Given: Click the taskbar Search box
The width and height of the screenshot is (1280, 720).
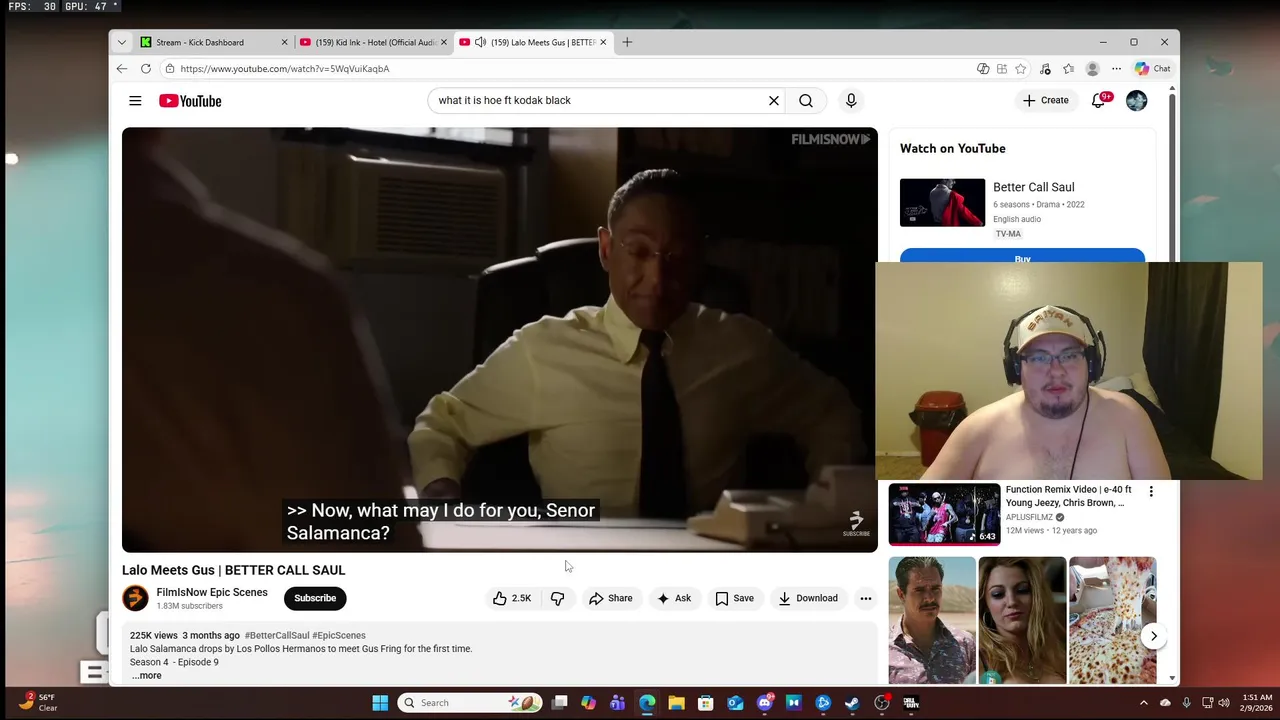Looking at the screenshot, I should [x=470, y=703].
